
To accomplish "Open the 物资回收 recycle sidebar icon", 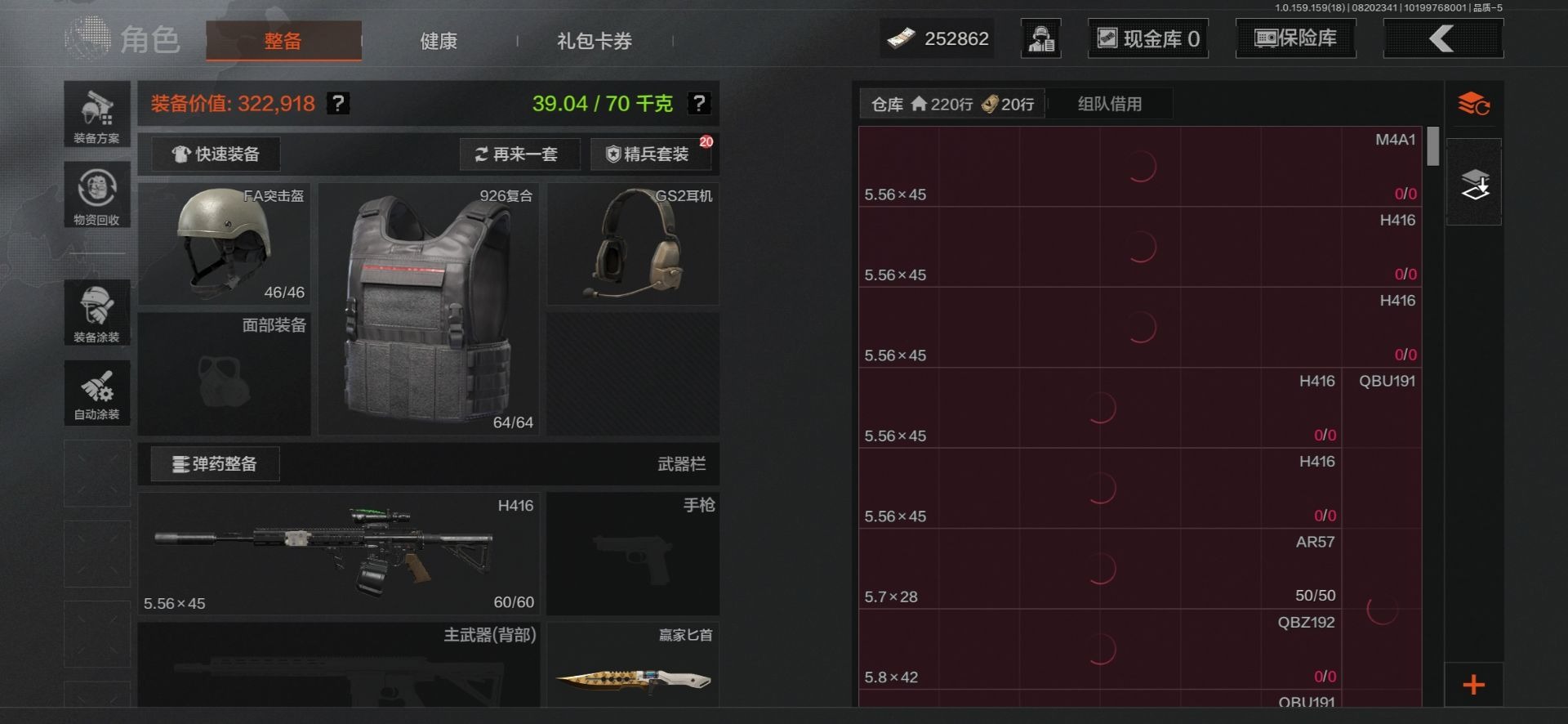I will [x=97, y=194].
